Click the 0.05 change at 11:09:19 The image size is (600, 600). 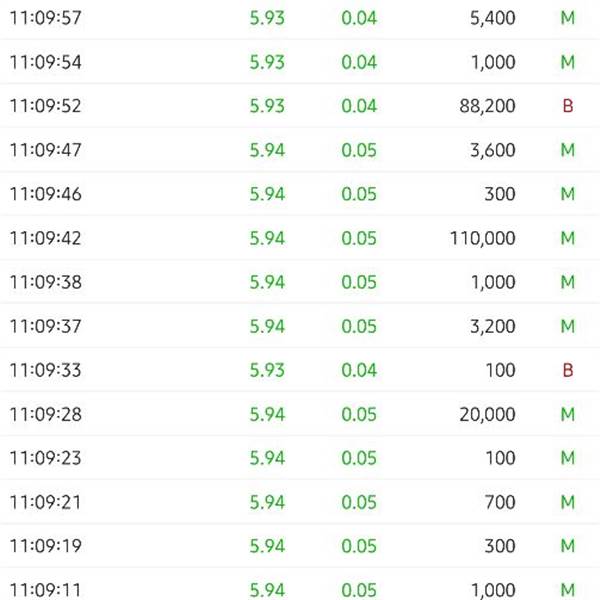tap(359, 546)
